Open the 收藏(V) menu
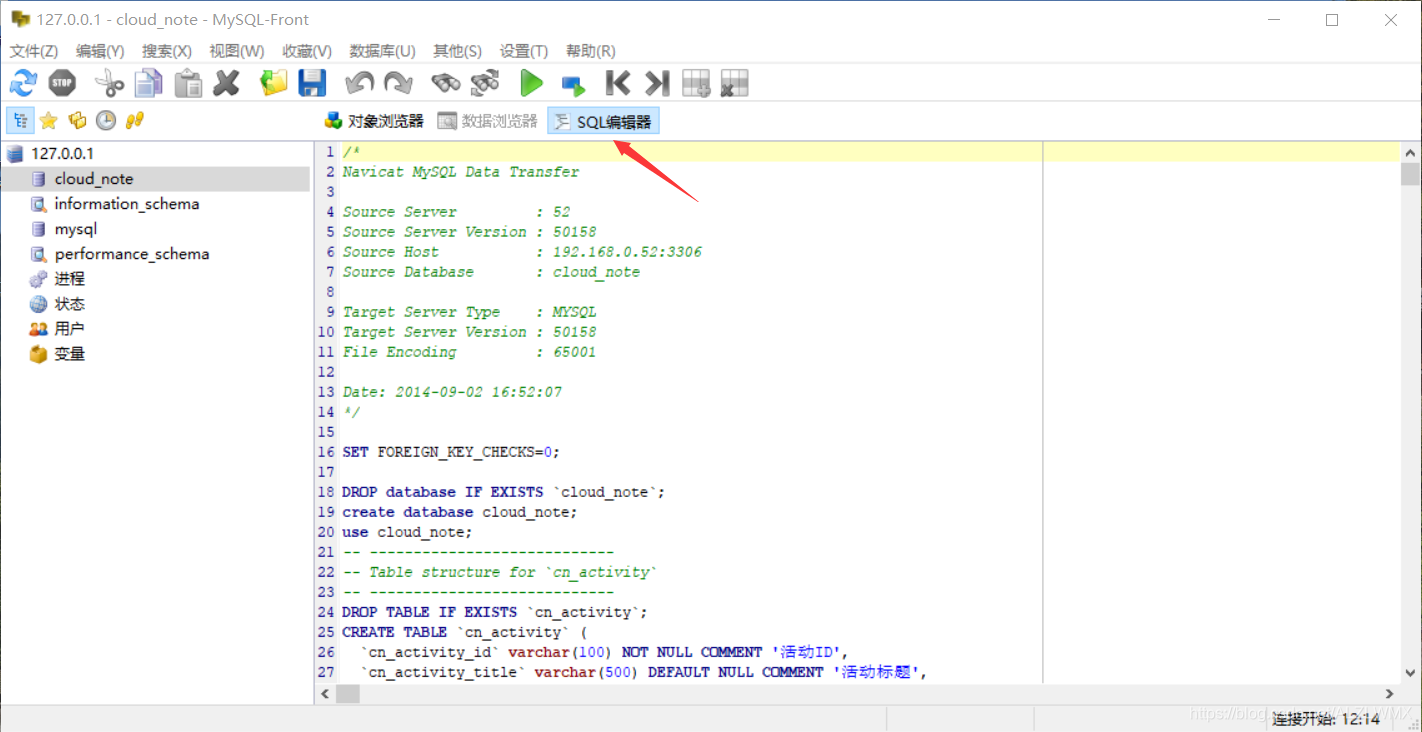This screenshot has width=1422, height=732. click(x=307, y=51)
